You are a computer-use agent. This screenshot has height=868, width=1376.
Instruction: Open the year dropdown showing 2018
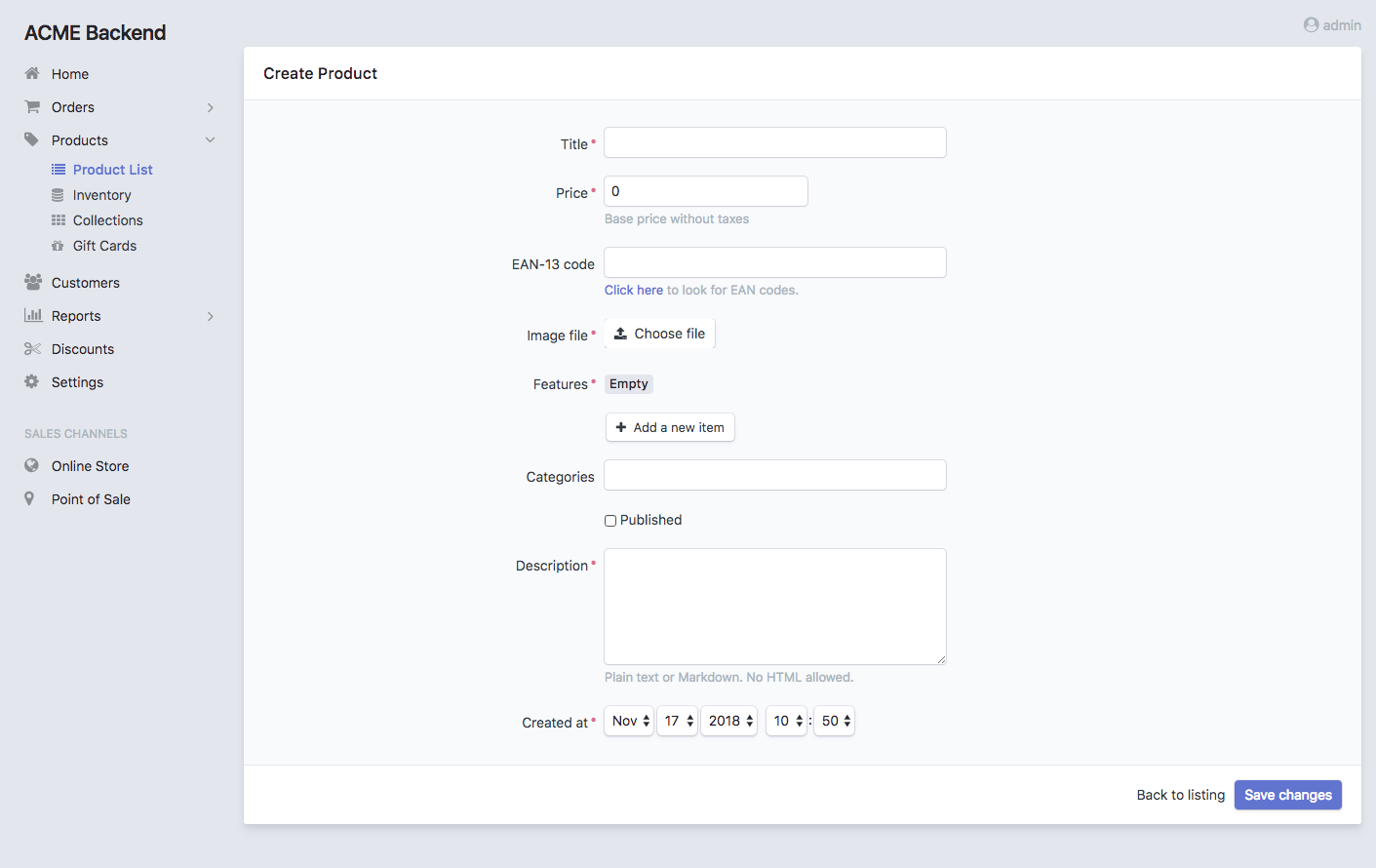point(728,721)
